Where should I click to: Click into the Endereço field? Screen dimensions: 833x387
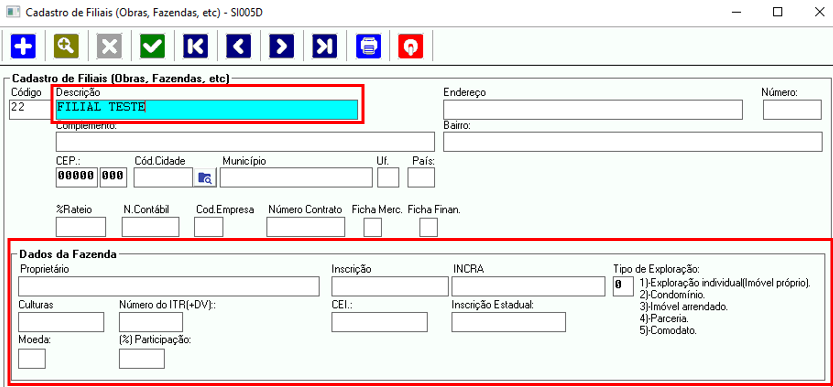pyautogui.click(x=593, y=110)
